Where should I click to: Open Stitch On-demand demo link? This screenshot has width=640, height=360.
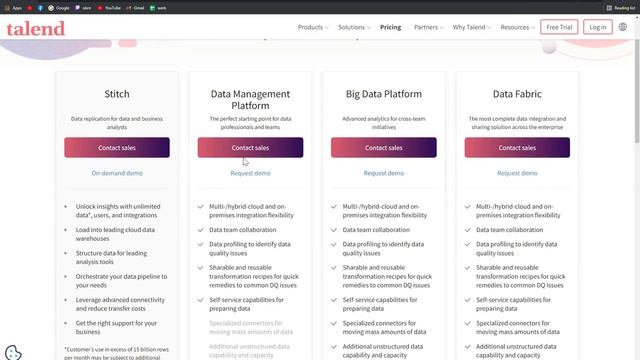117,173
